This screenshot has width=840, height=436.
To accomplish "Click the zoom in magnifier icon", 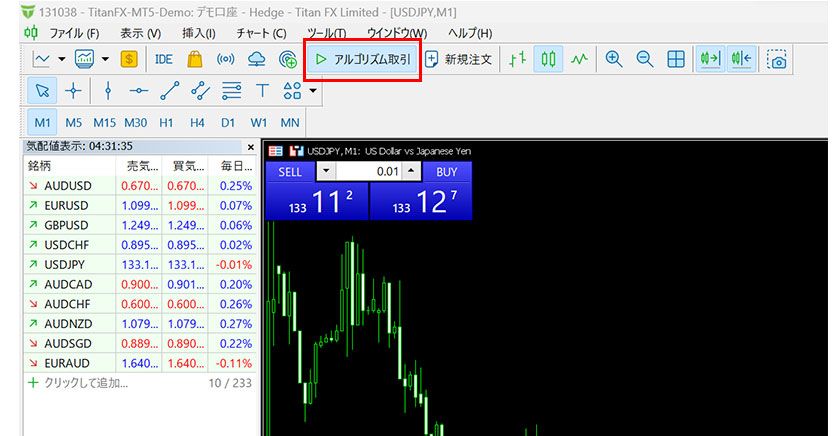I will tap(614, 59).
